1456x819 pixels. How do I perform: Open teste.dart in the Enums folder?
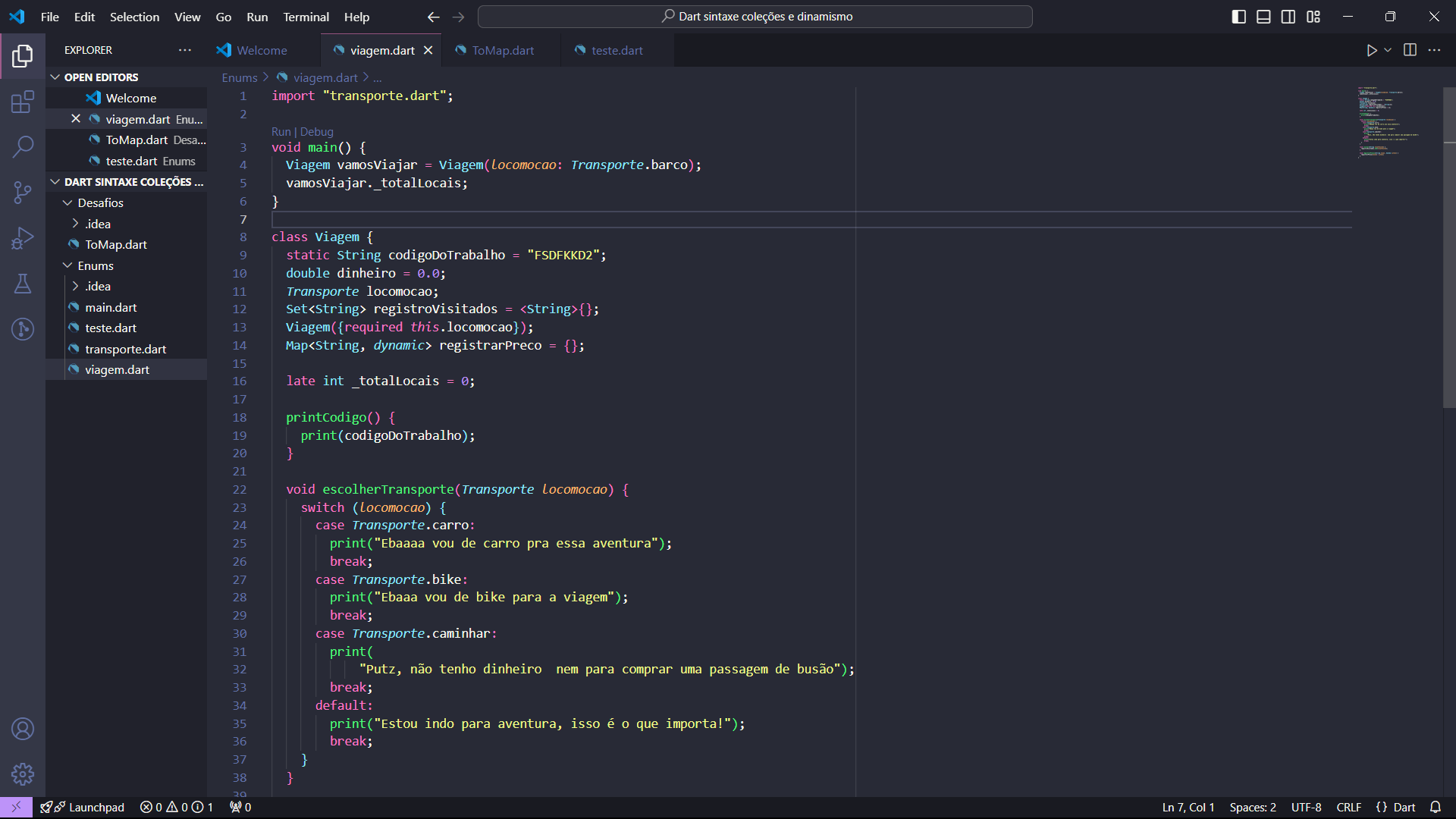(x=111, y=328)
